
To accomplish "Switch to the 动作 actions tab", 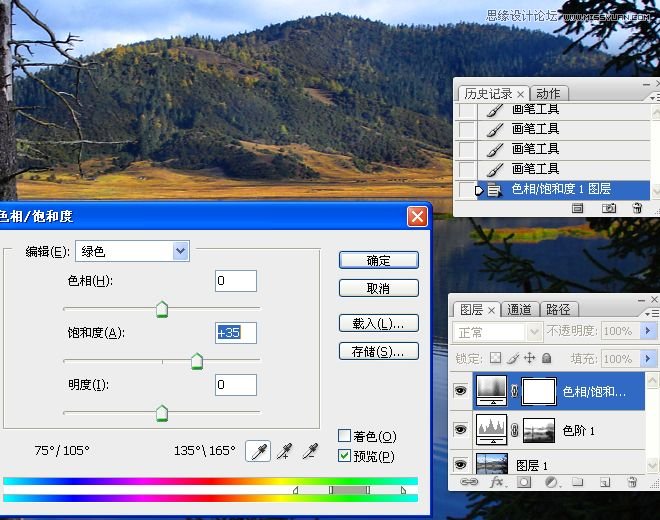I will tap(548, 93).
